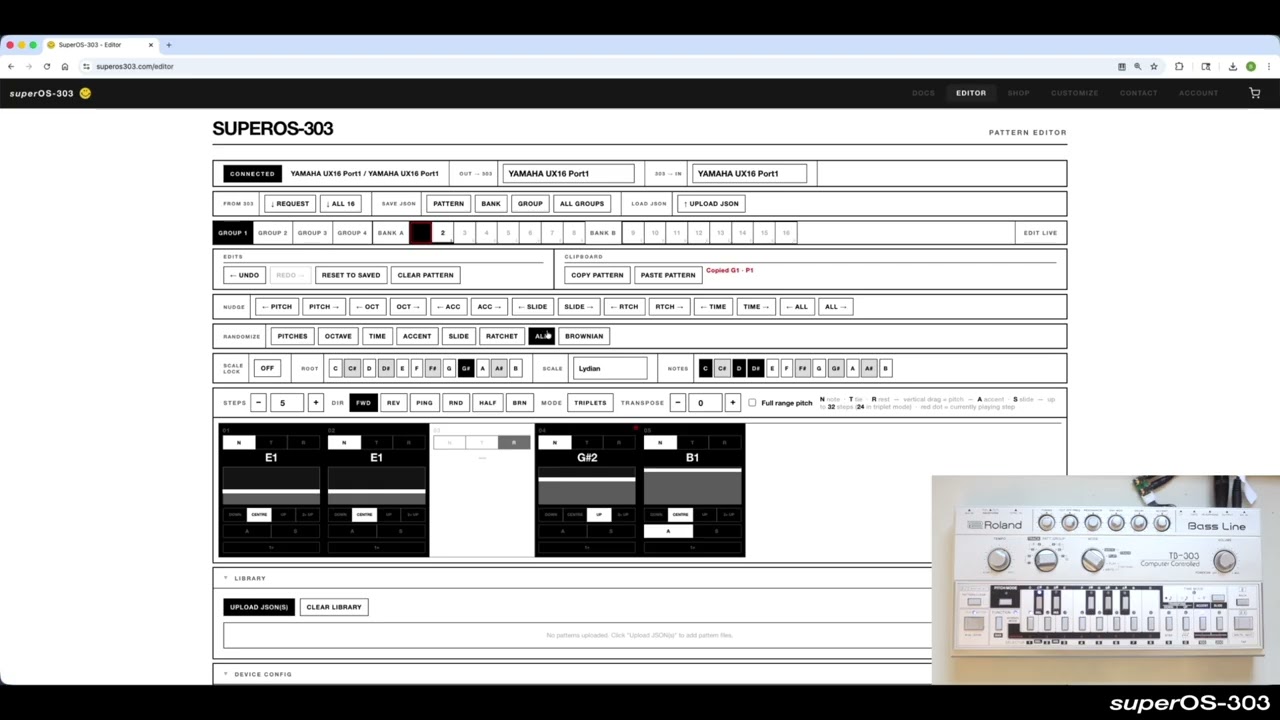Viewport: 1280px width, 720px height.
Task: Click the green browser profile avatar
Action: [1250, 66]
